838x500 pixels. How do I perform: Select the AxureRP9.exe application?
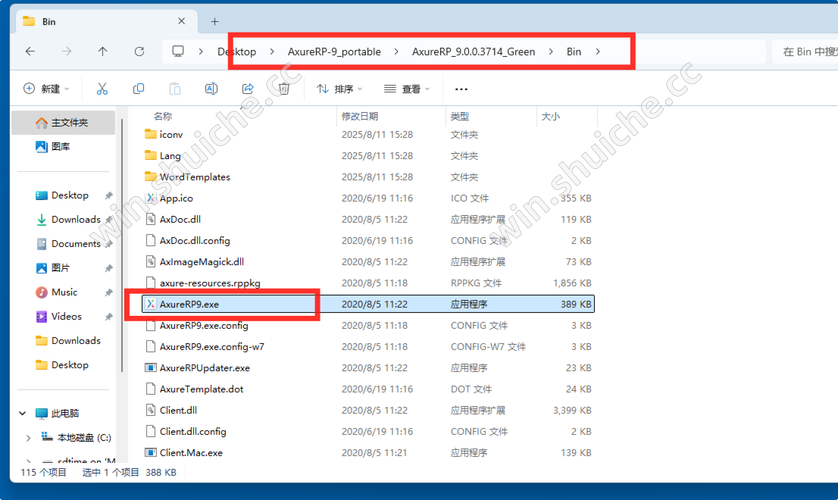pyautogui.click(x=368, y=304)
